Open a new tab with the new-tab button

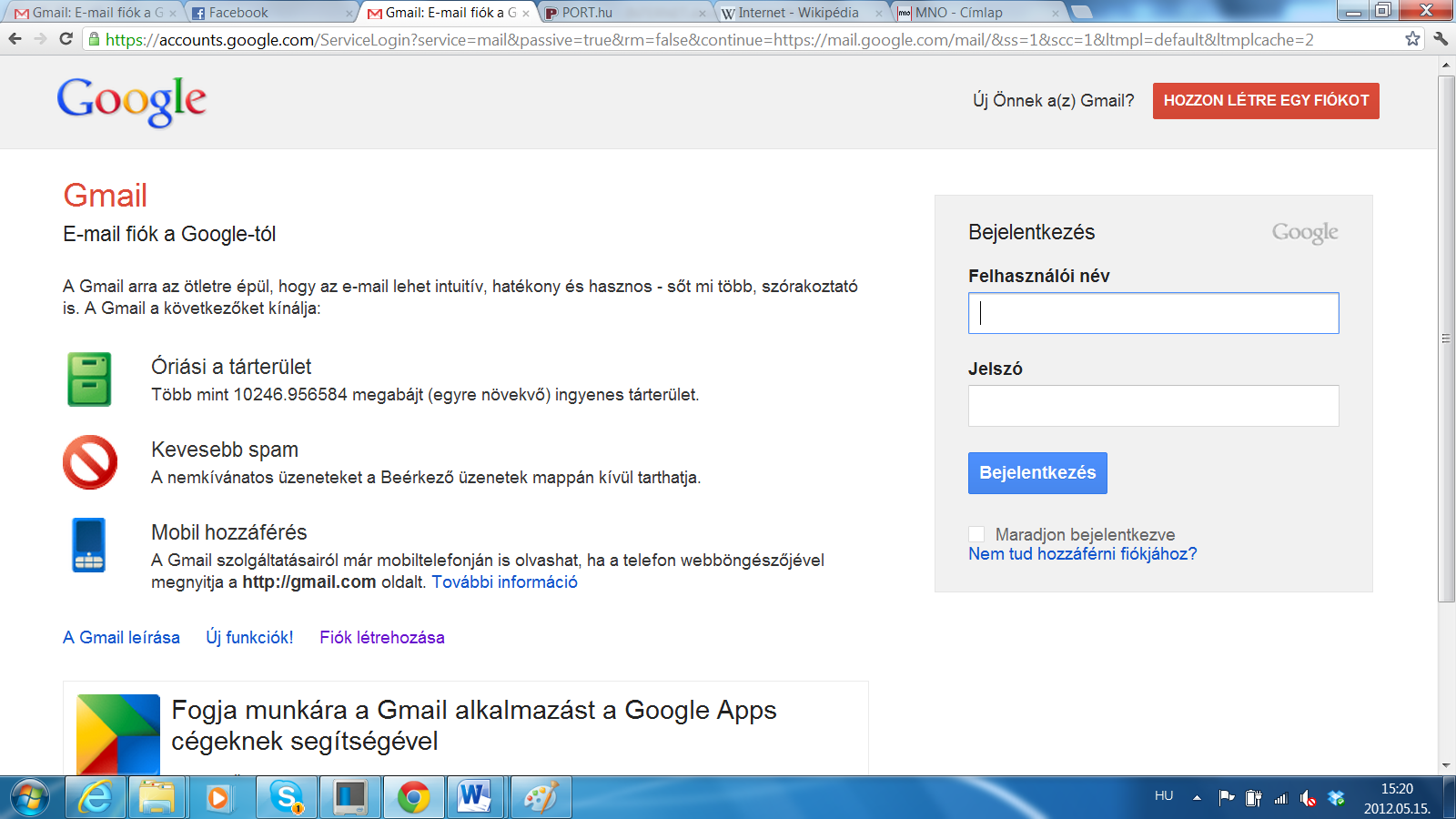(1081, 12)
